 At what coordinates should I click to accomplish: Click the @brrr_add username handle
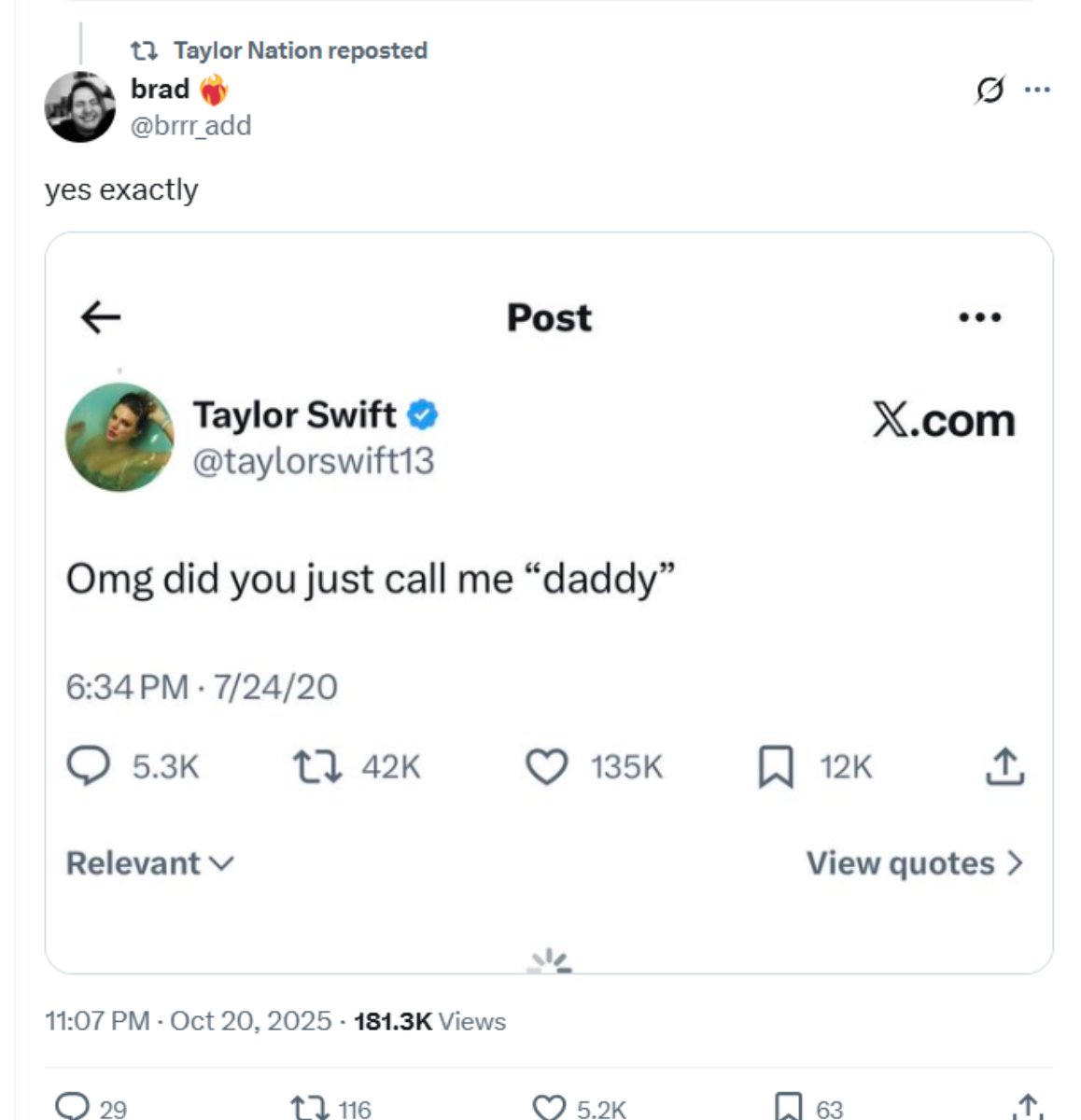tap(191, 126)
